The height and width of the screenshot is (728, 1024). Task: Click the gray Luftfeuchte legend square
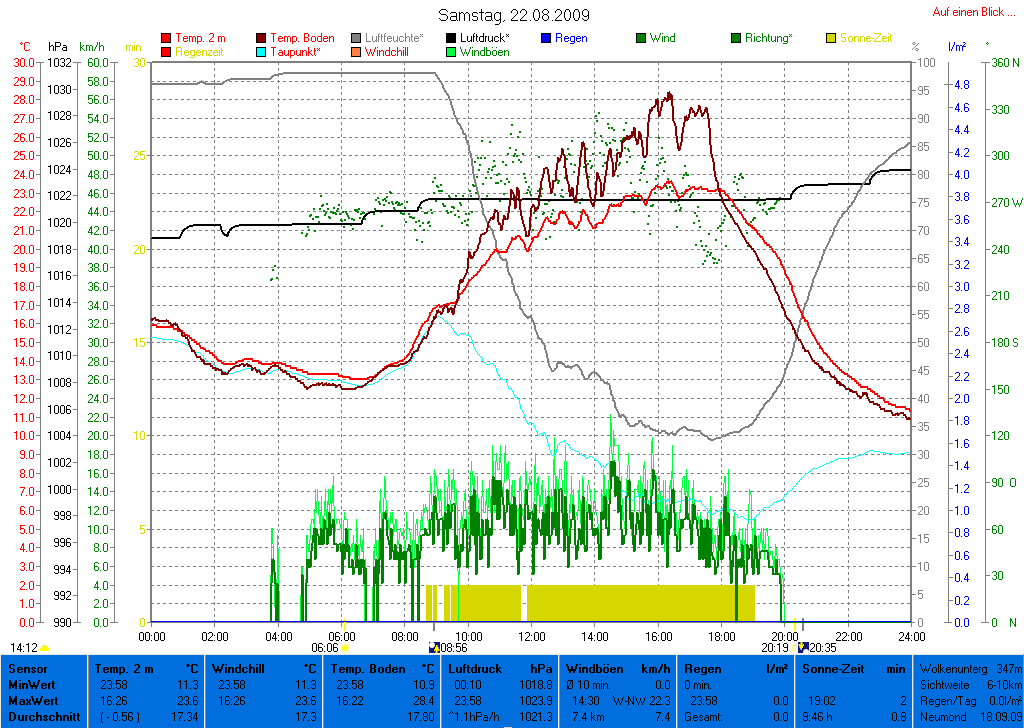point(357,39)
